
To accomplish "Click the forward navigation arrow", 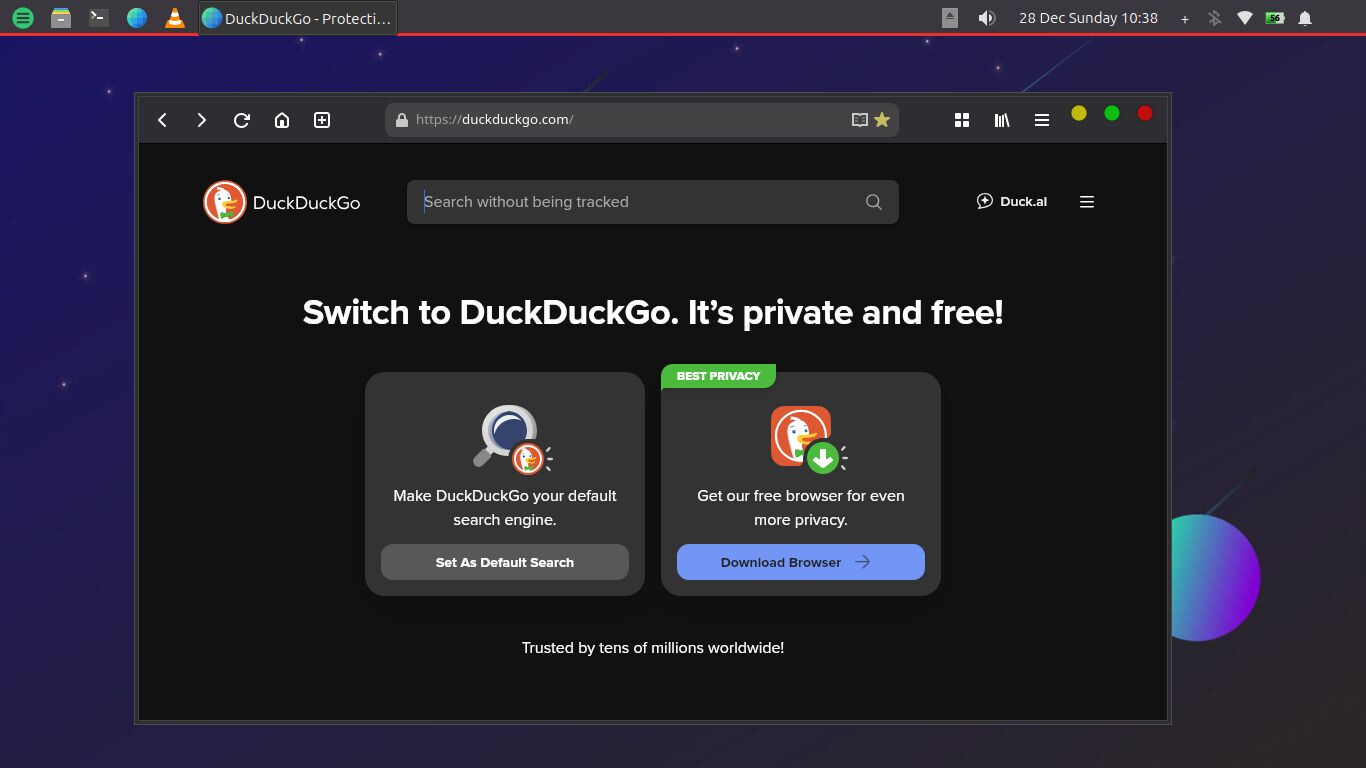I will (202, 120).
